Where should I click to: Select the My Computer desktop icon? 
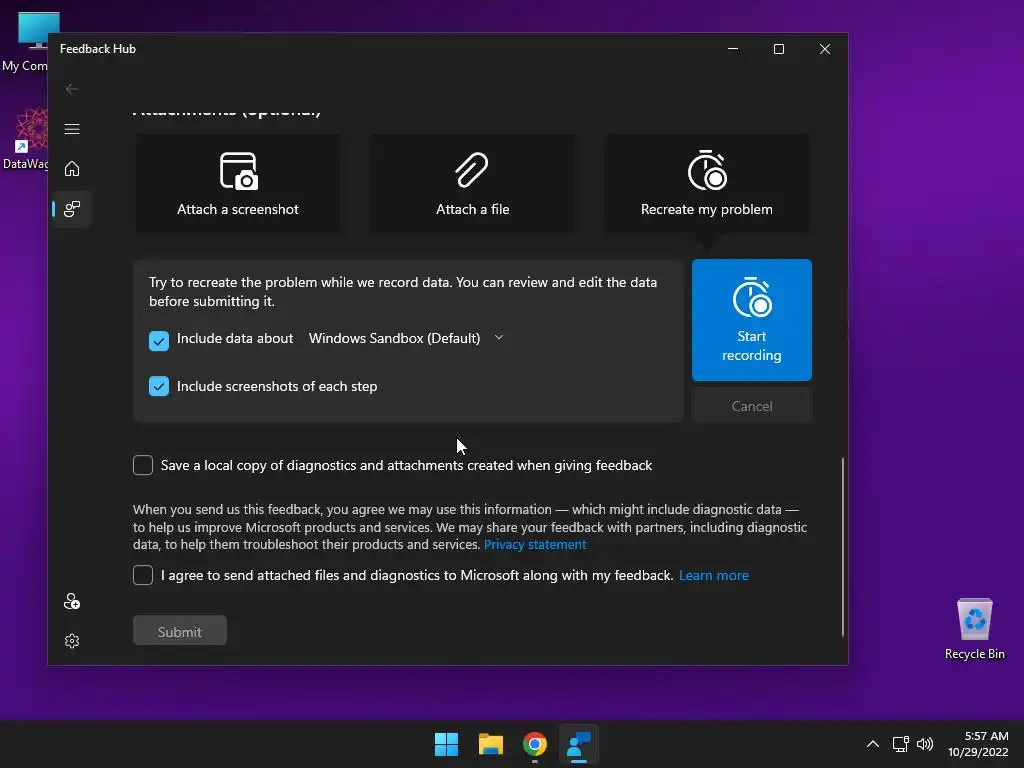pyautogui.click(x=25, y=42)
